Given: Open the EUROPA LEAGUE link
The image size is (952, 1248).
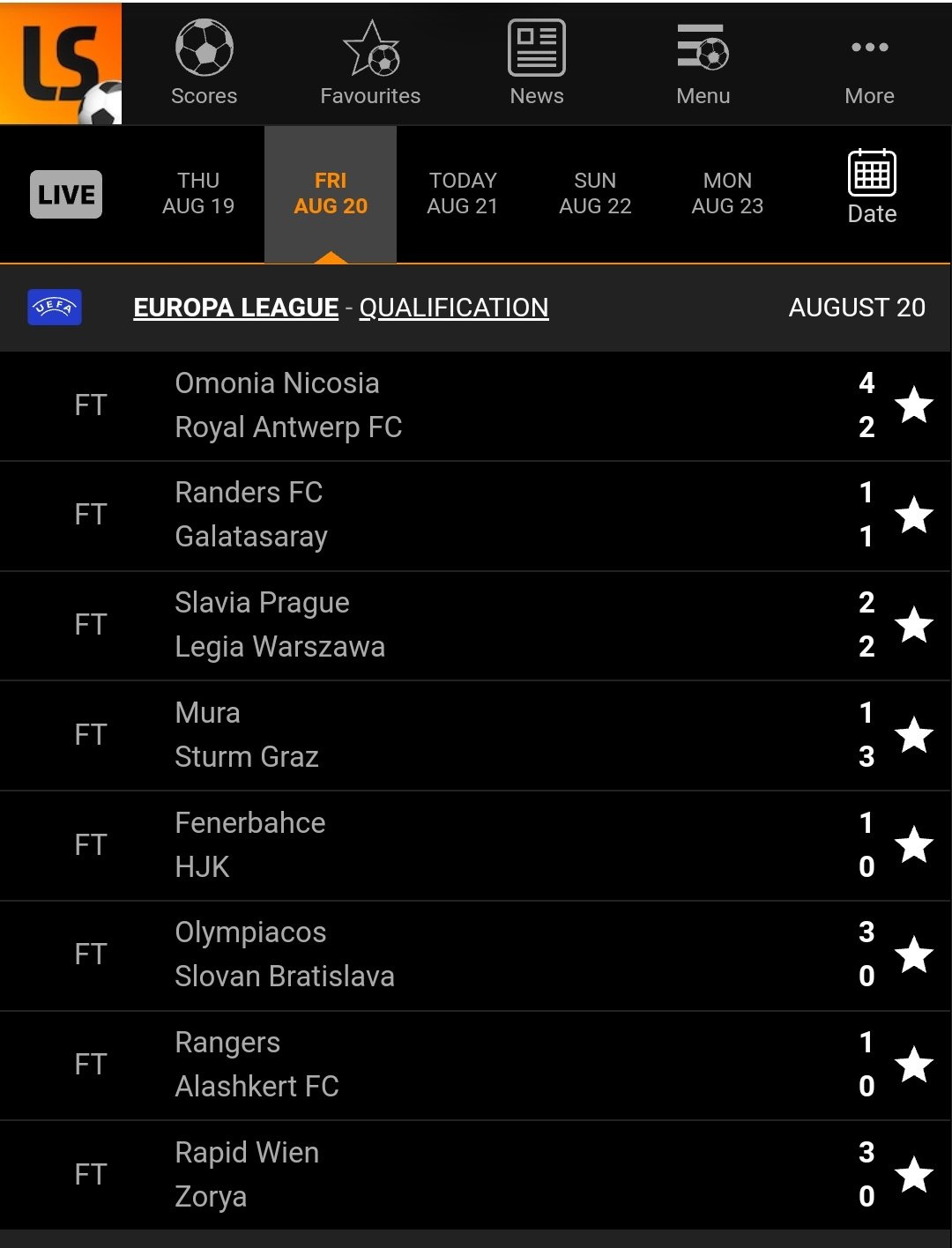Looking at the screenshot, I should tap(236, 308).
